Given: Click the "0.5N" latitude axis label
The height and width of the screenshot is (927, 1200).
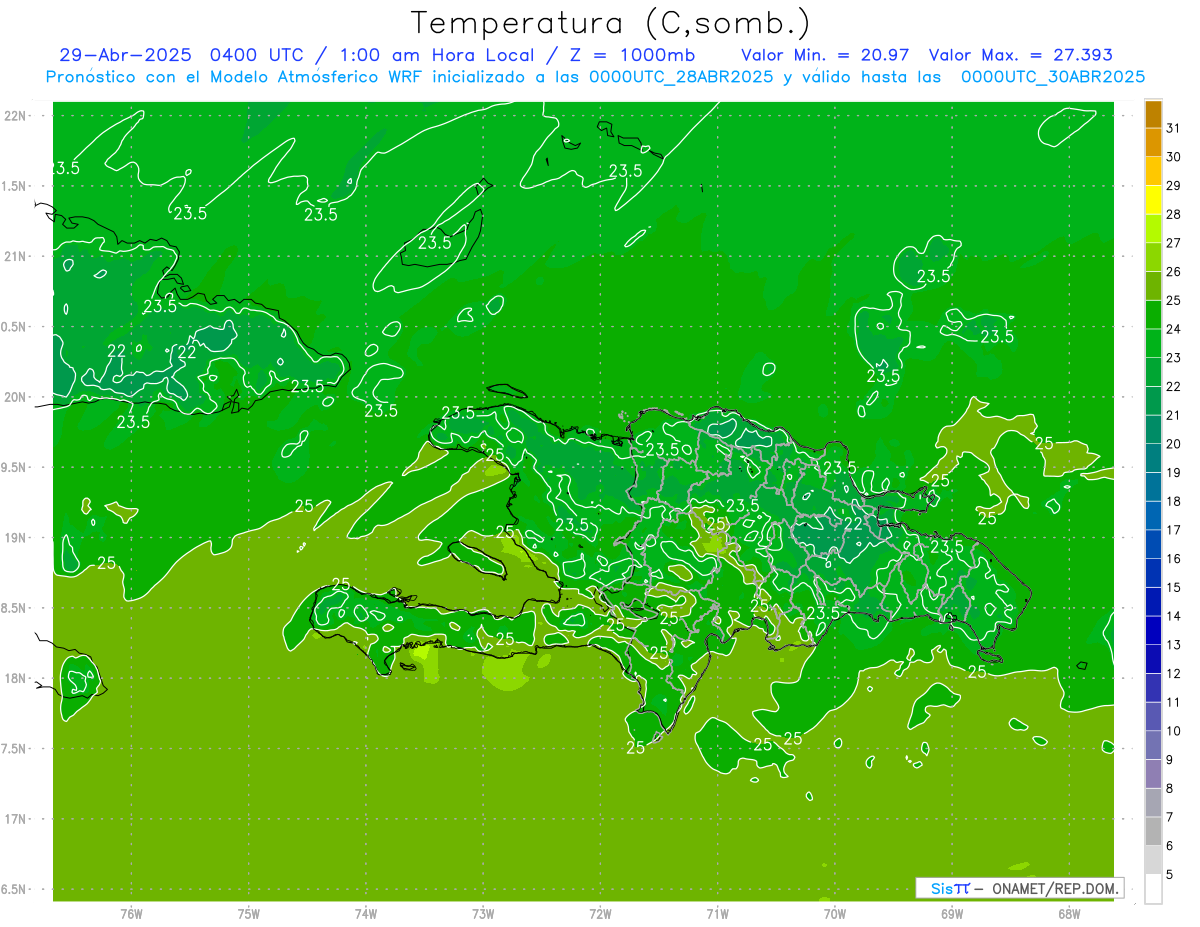Looking at the screenshot, I should click(x=15, y=327).
